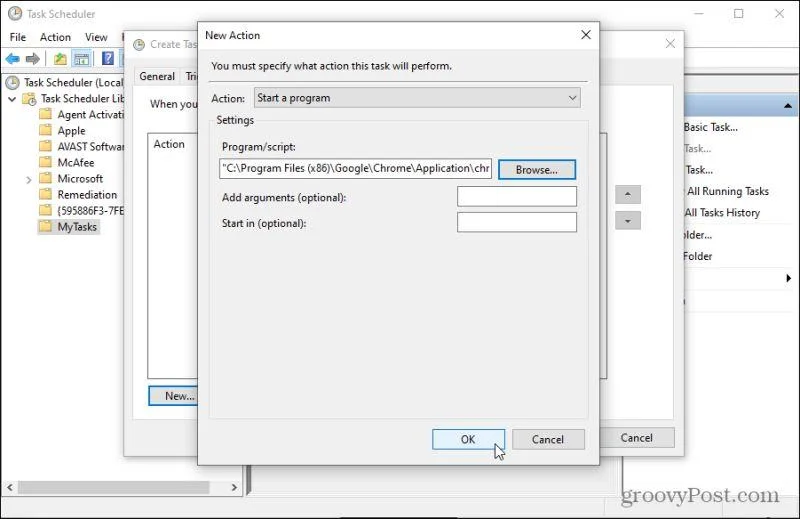Click Display All Running Tasks action
The image size is (800, 519).
tap(727, 191)
